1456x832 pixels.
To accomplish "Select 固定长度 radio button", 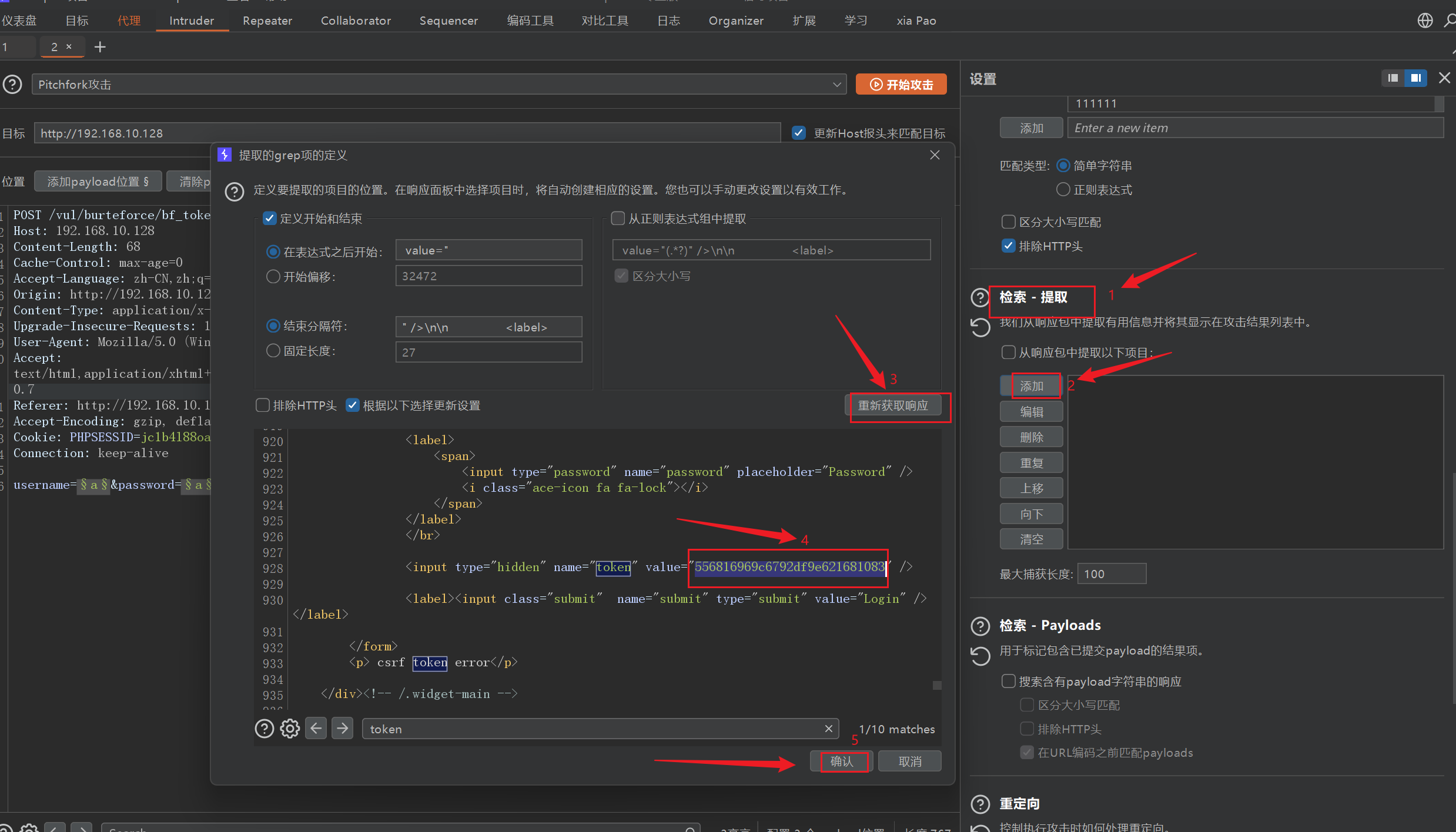I will click(x=273, y=351).
